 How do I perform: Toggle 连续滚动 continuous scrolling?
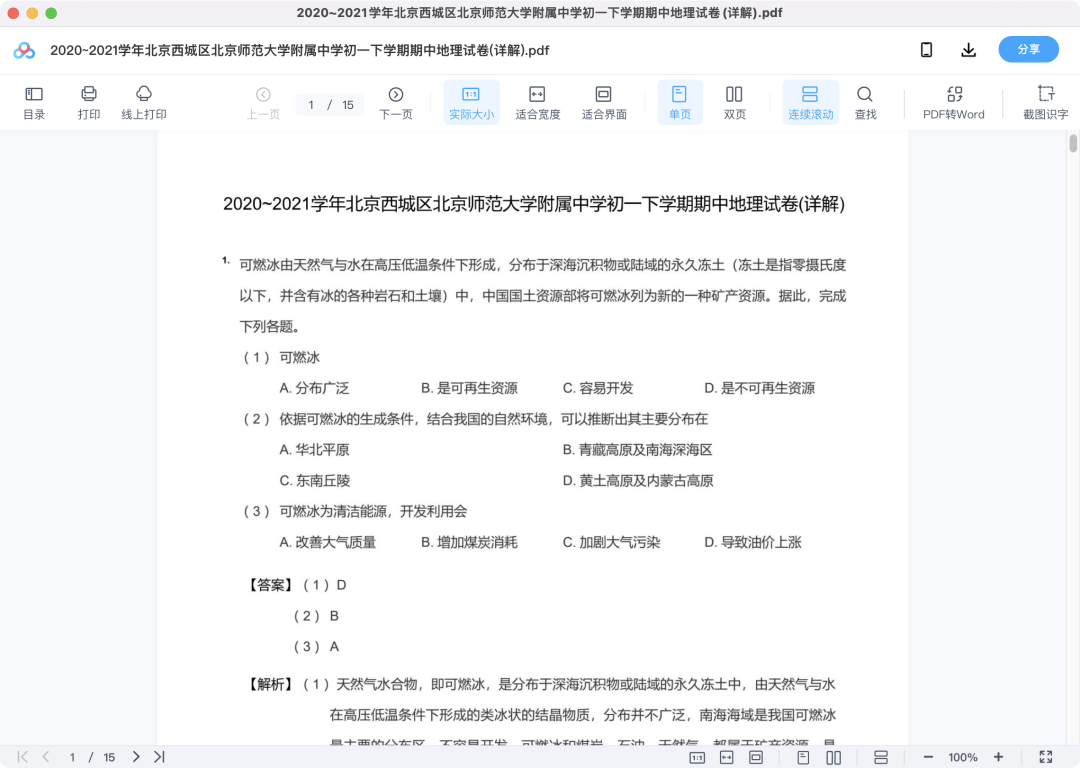811,103
